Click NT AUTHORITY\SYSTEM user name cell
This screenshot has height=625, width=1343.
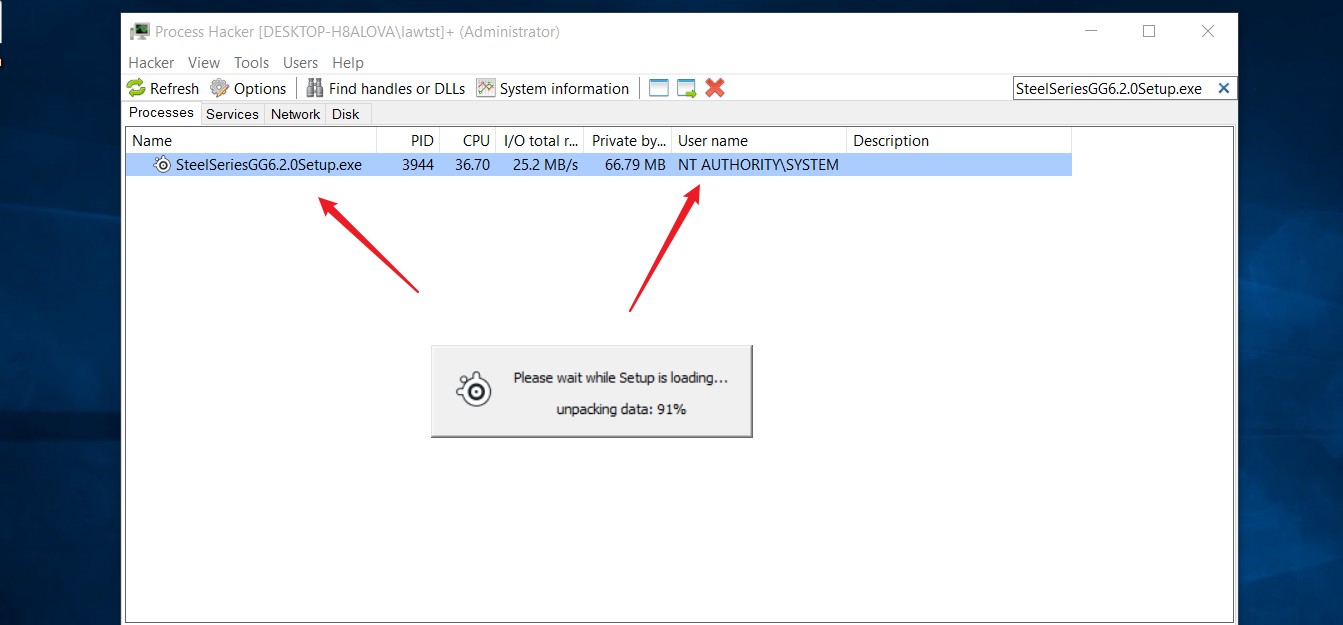(758, 165)
